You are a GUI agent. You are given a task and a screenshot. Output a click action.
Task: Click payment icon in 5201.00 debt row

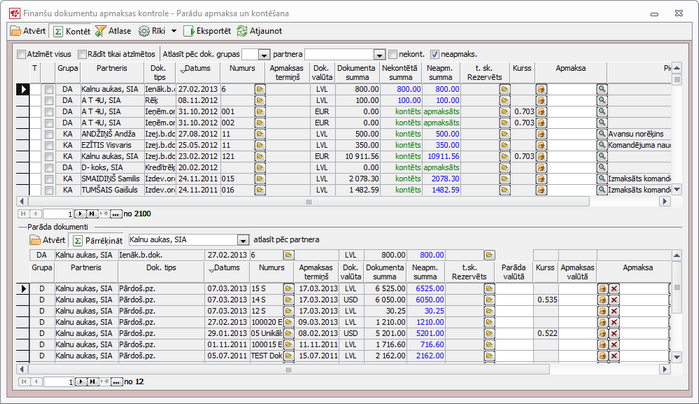pyautogui.click(x=603, y=333)
